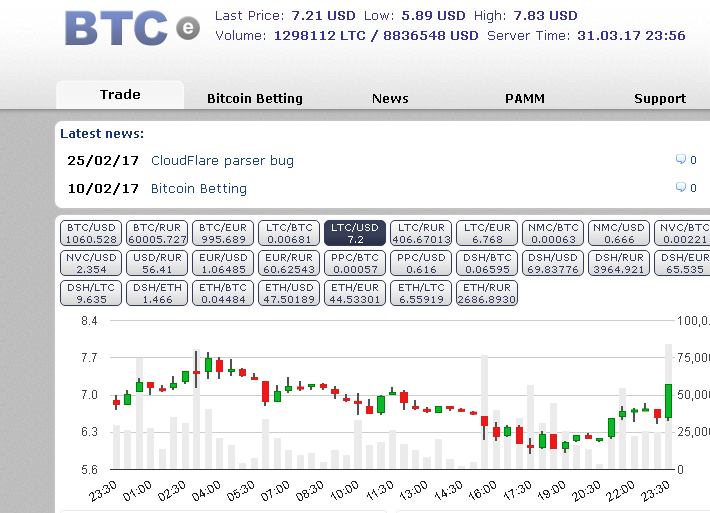This screenshot has width=710, height=513.
Task: Open comments for CloudFlare parser bug news
Action: click(x=686, y=159)
